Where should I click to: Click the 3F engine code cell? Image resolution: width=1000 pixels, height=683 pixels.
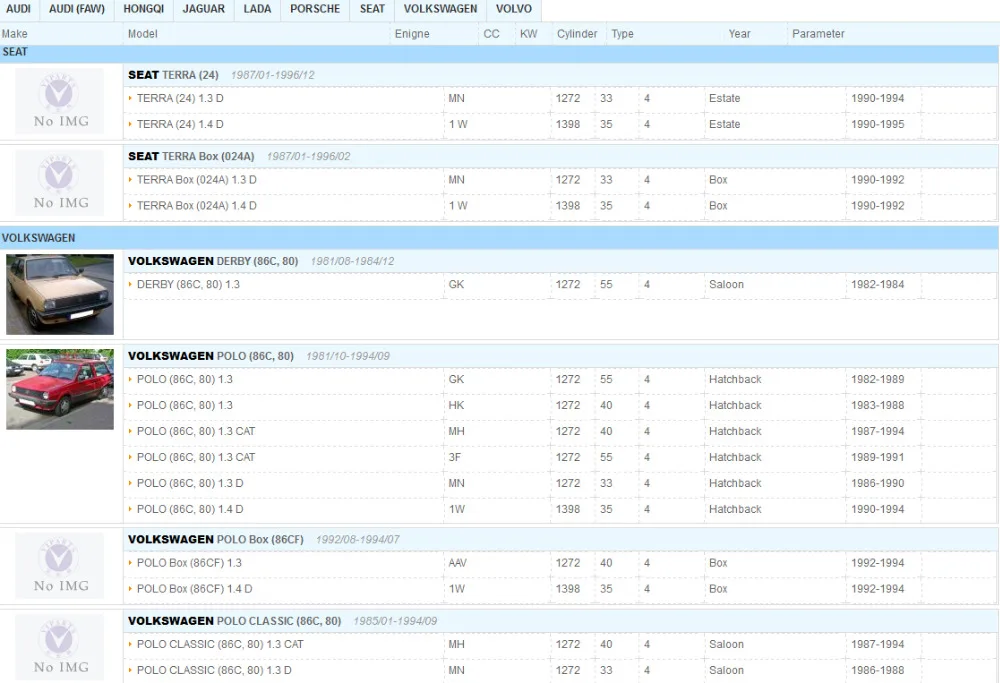tap(454, 458)
